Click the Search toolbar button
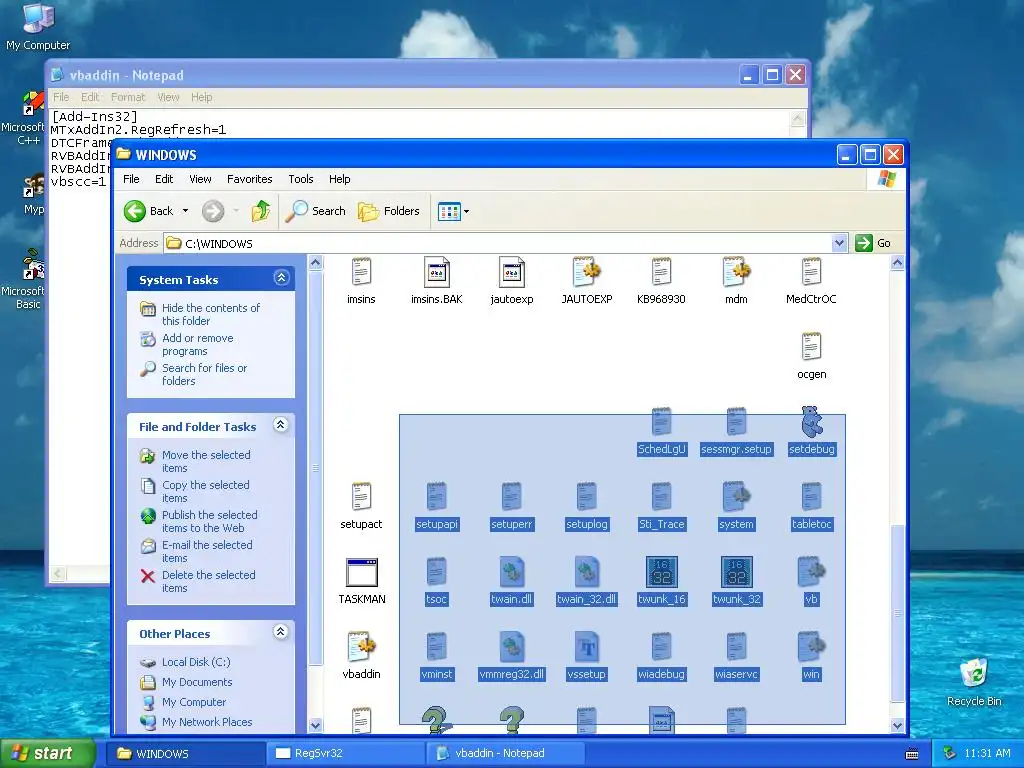 click(x=316, y=211)
